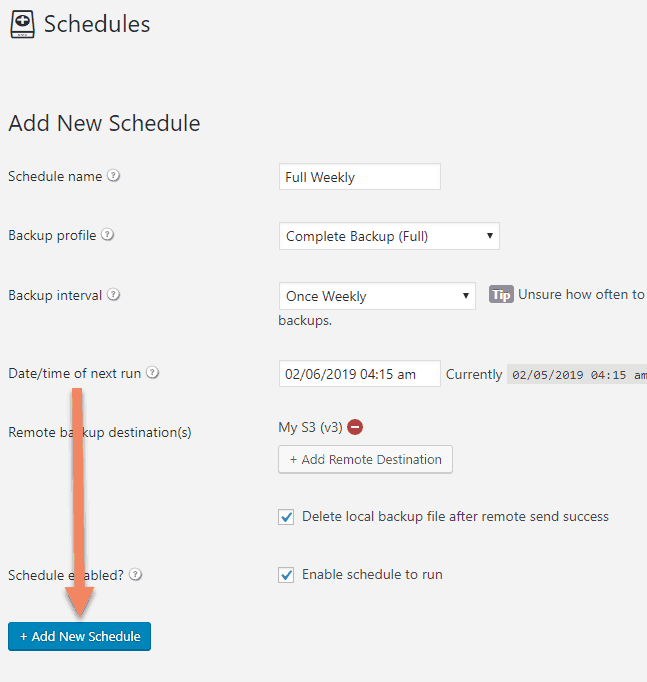Open help tip for Backup profile
Image resolution: width=647 pixels, height=682 pixels.
(107, 235)
